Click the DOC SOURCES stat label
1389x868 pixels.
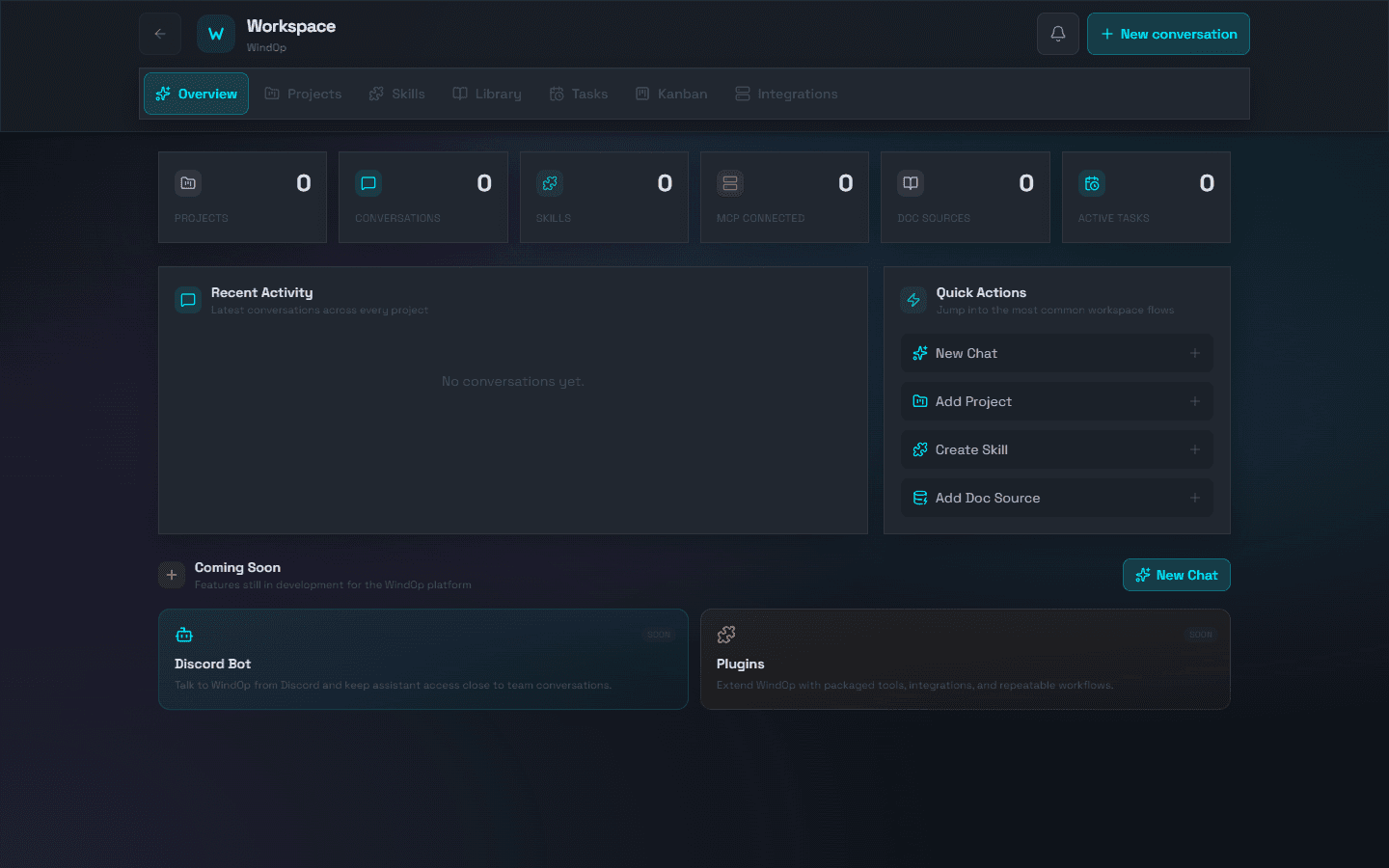tap(934, 218)
